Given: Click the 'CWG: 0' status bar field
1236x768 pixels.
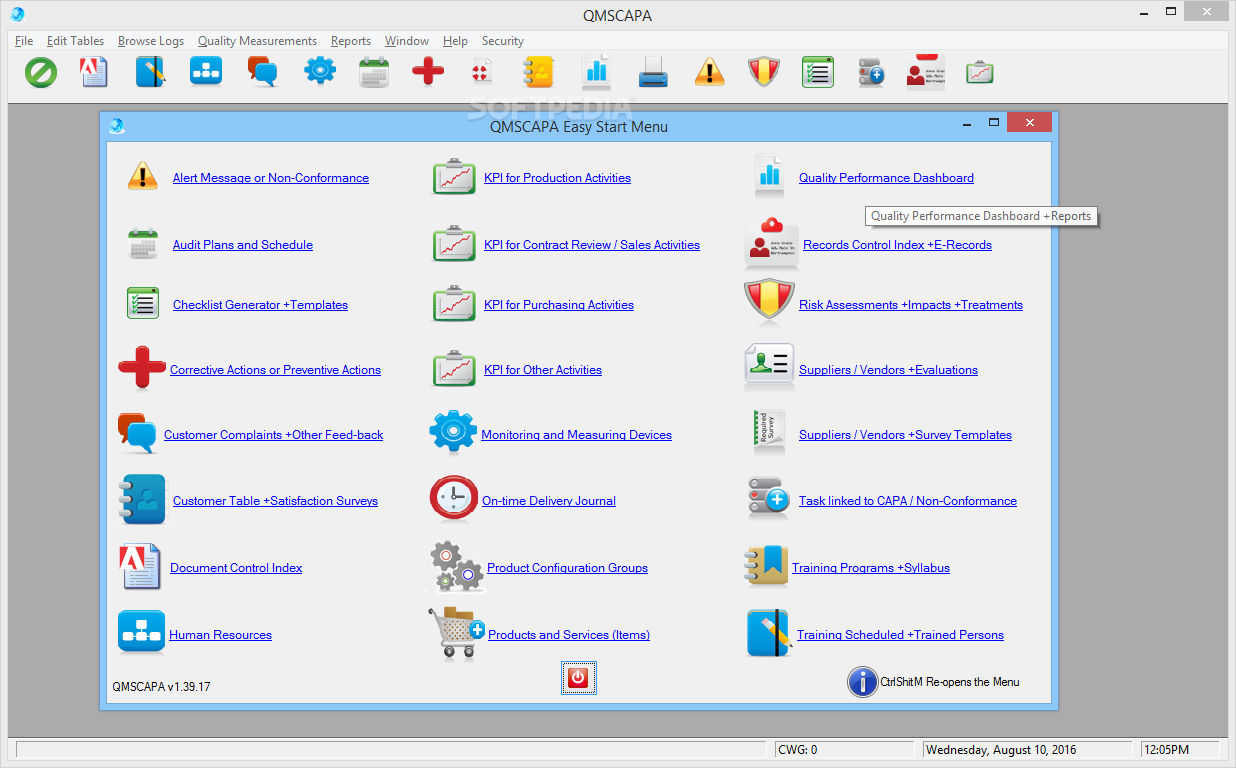Looking at the screenshot, I should point(846,750).
